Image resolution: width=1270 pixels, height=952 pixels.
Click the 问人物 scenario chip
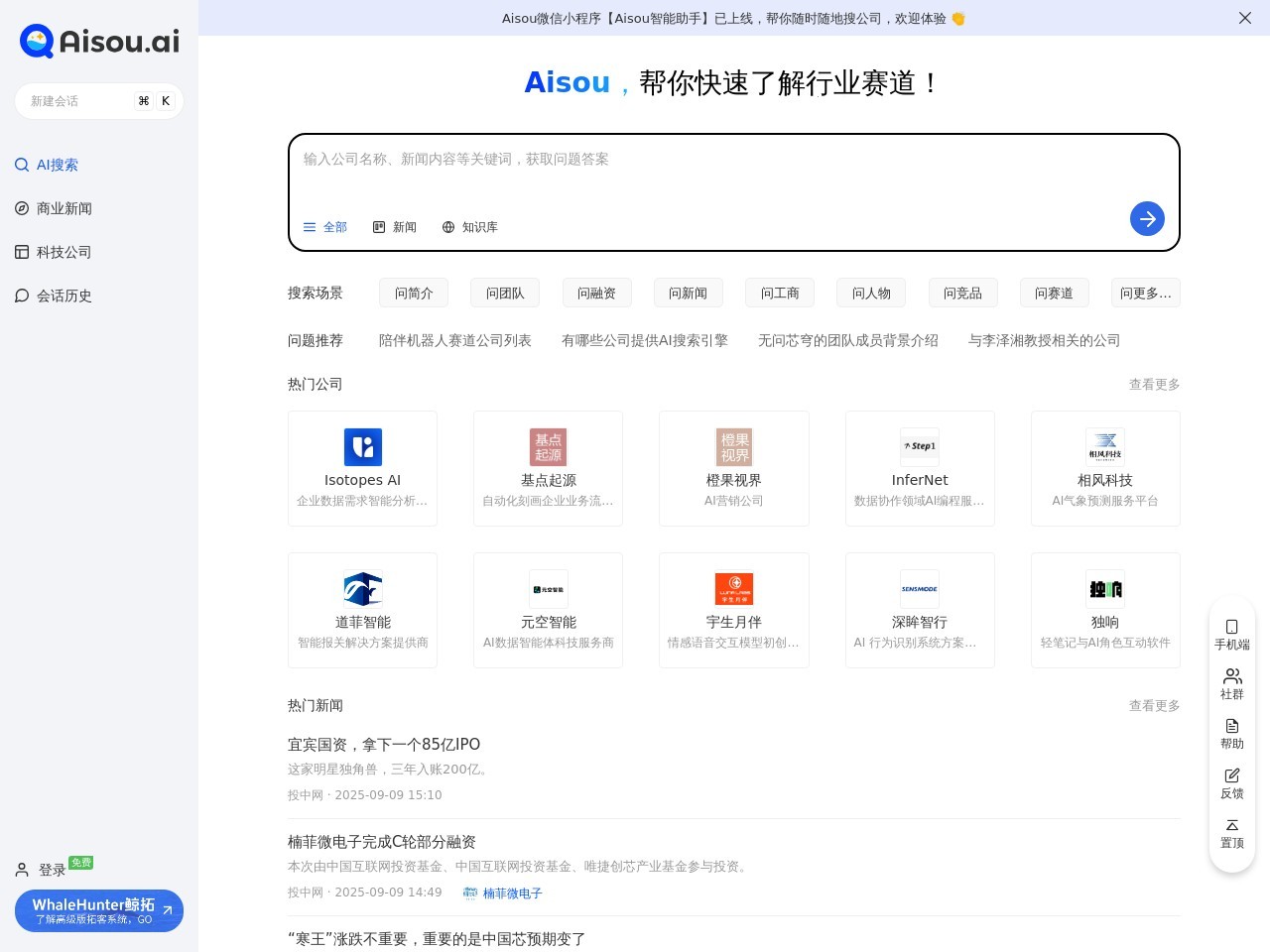871,293
